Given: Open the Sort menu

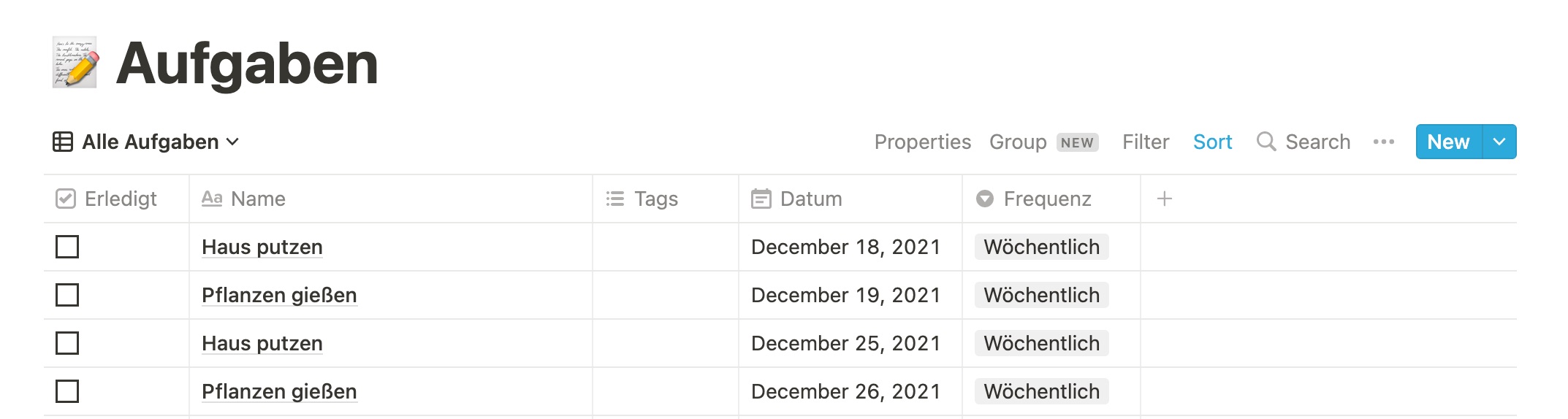Looking at the screenshot, I should click(1212, 142).
